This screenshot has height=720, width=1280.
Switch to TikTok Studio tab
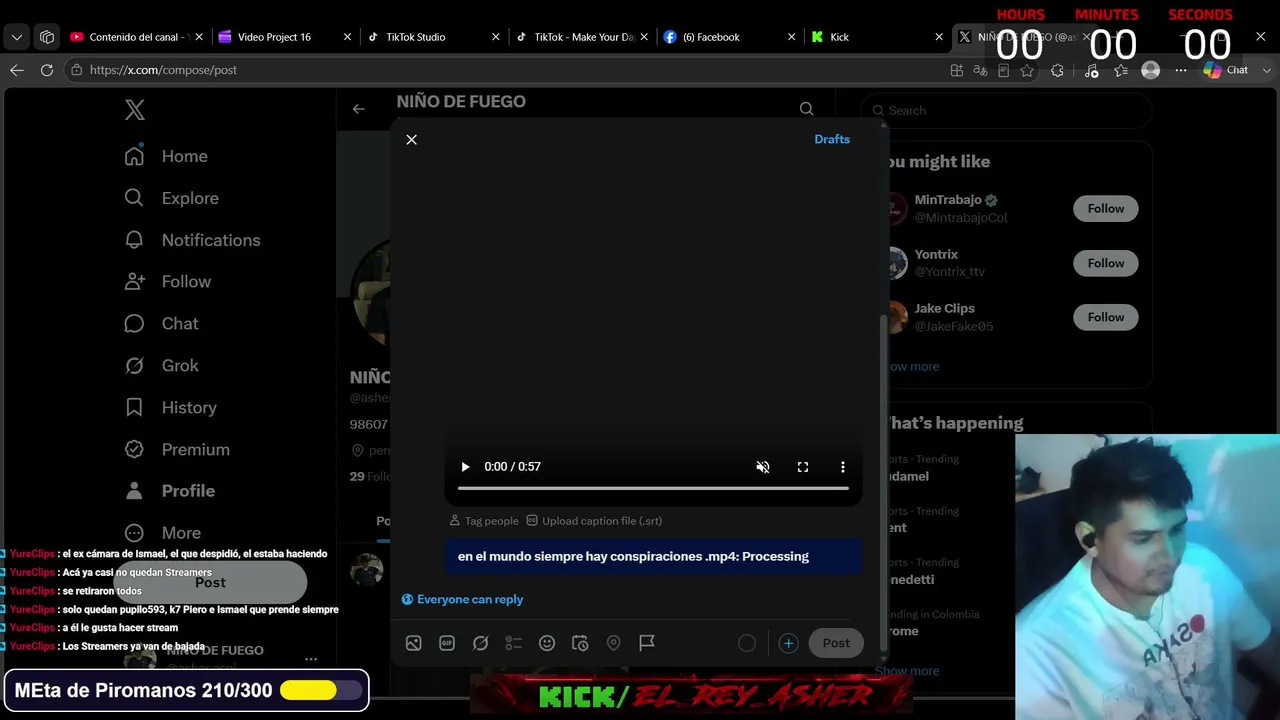432,37
